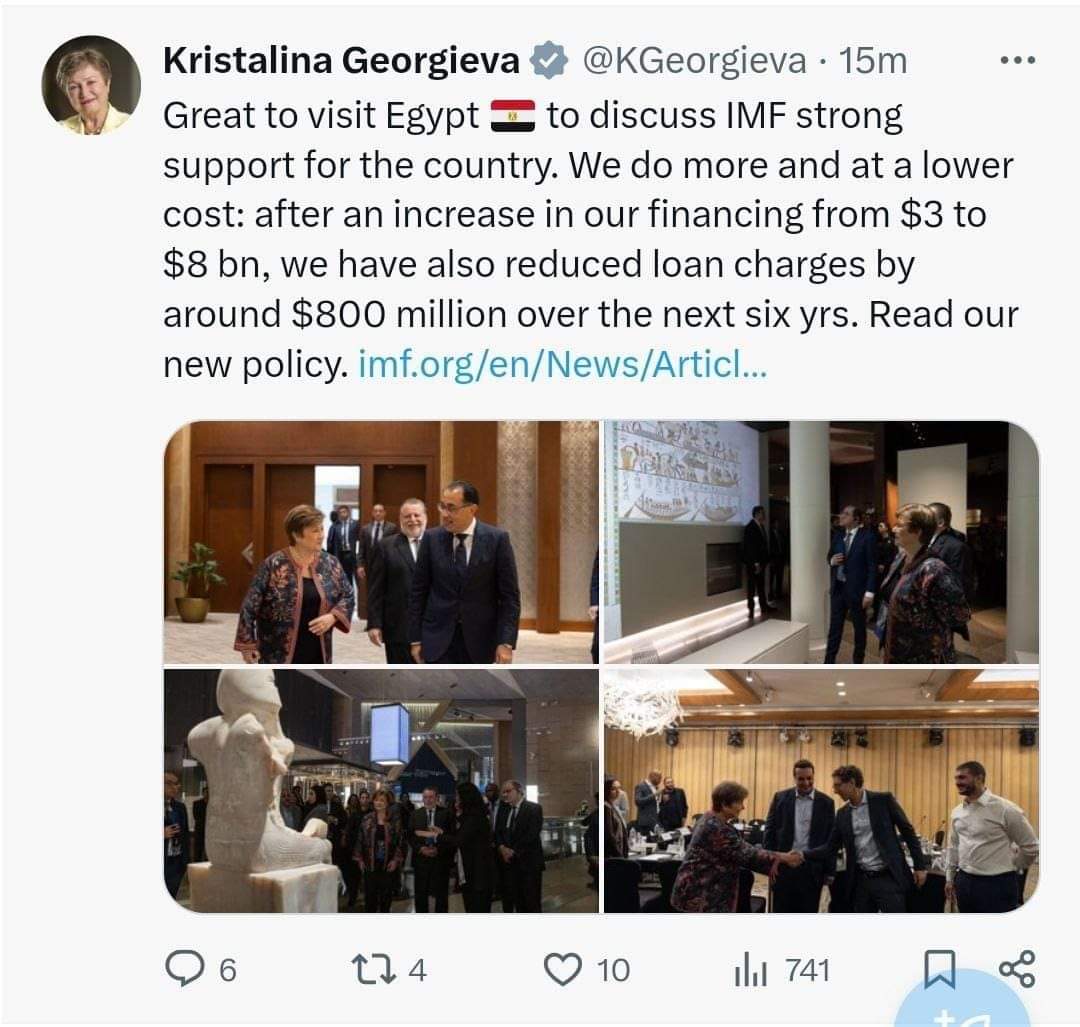Viewport: 1080px width, 1027px height.
Task: Open top-left photo of hallway walk
Action: (x=381, y=542)
